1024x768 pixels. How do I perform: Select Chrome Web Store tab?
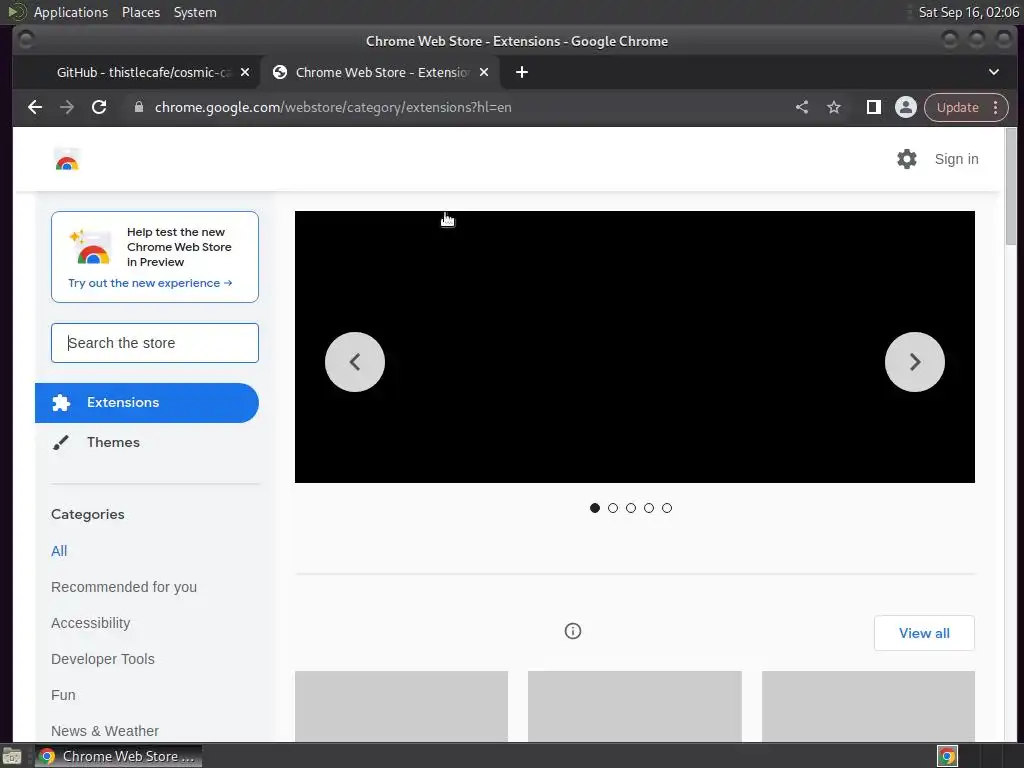(381, 72)
